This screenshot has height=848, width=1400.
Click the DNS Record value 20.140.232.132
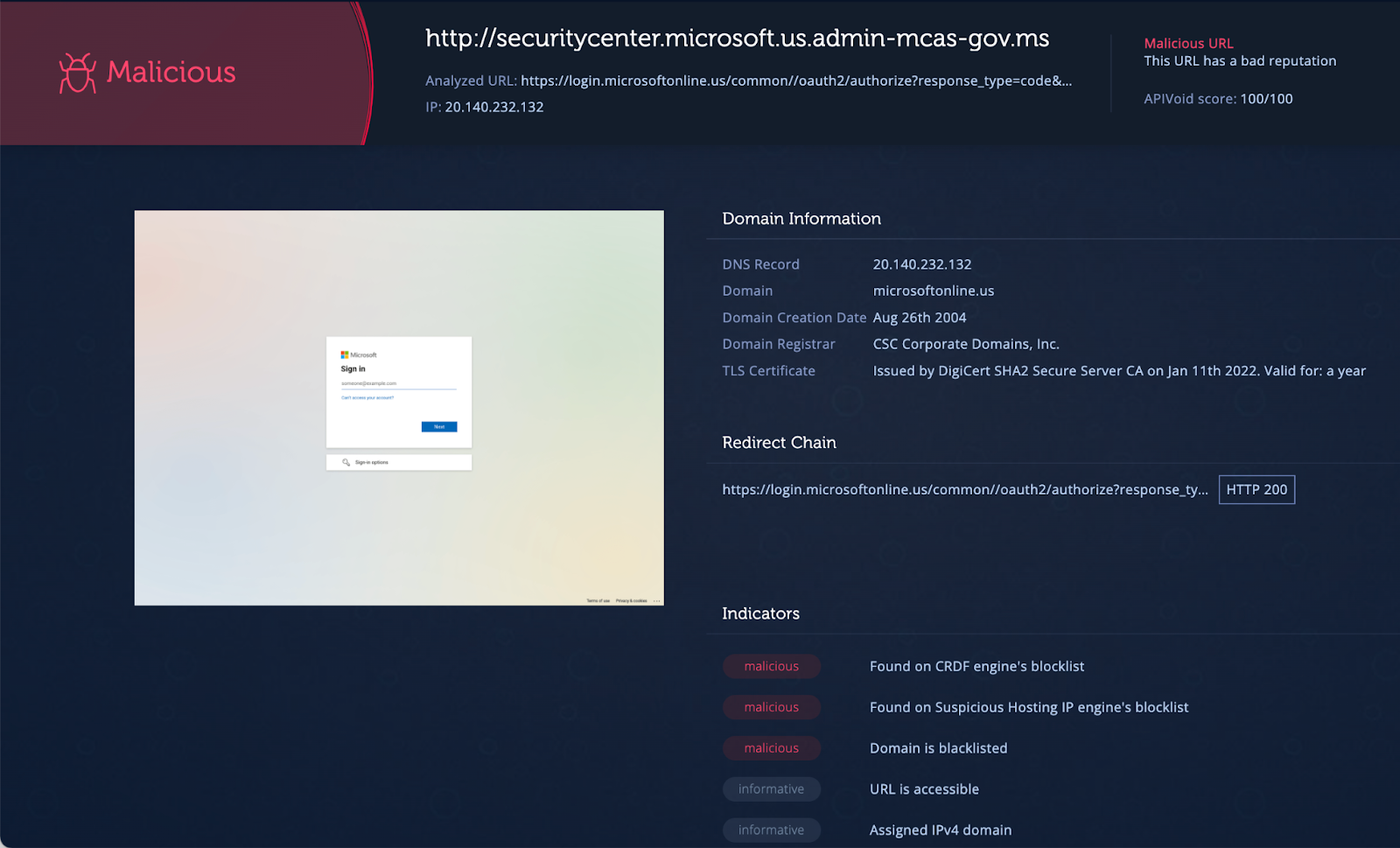[922, 264]
